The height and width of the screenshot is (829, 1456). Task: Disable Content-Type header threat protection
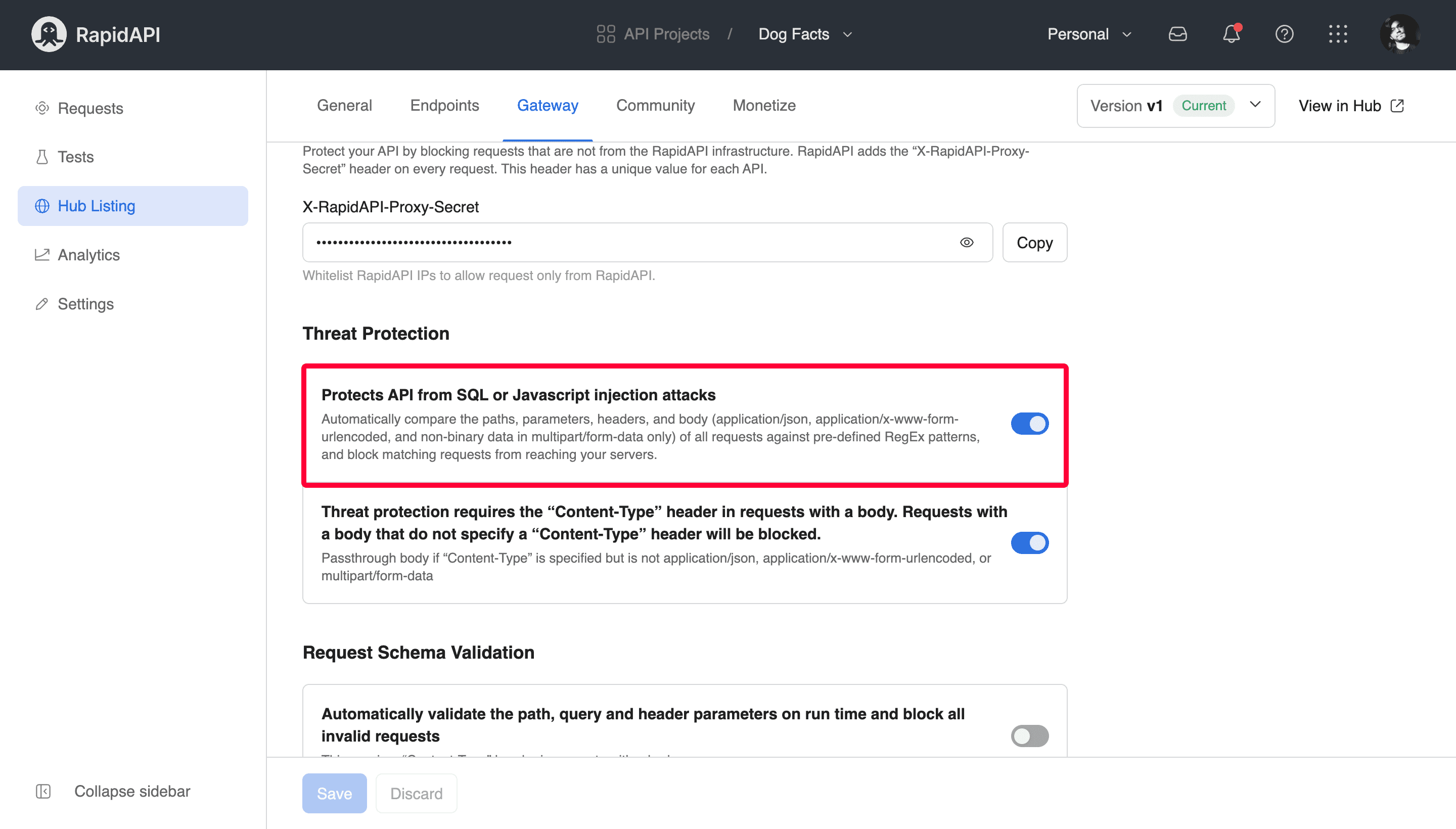1029,543
